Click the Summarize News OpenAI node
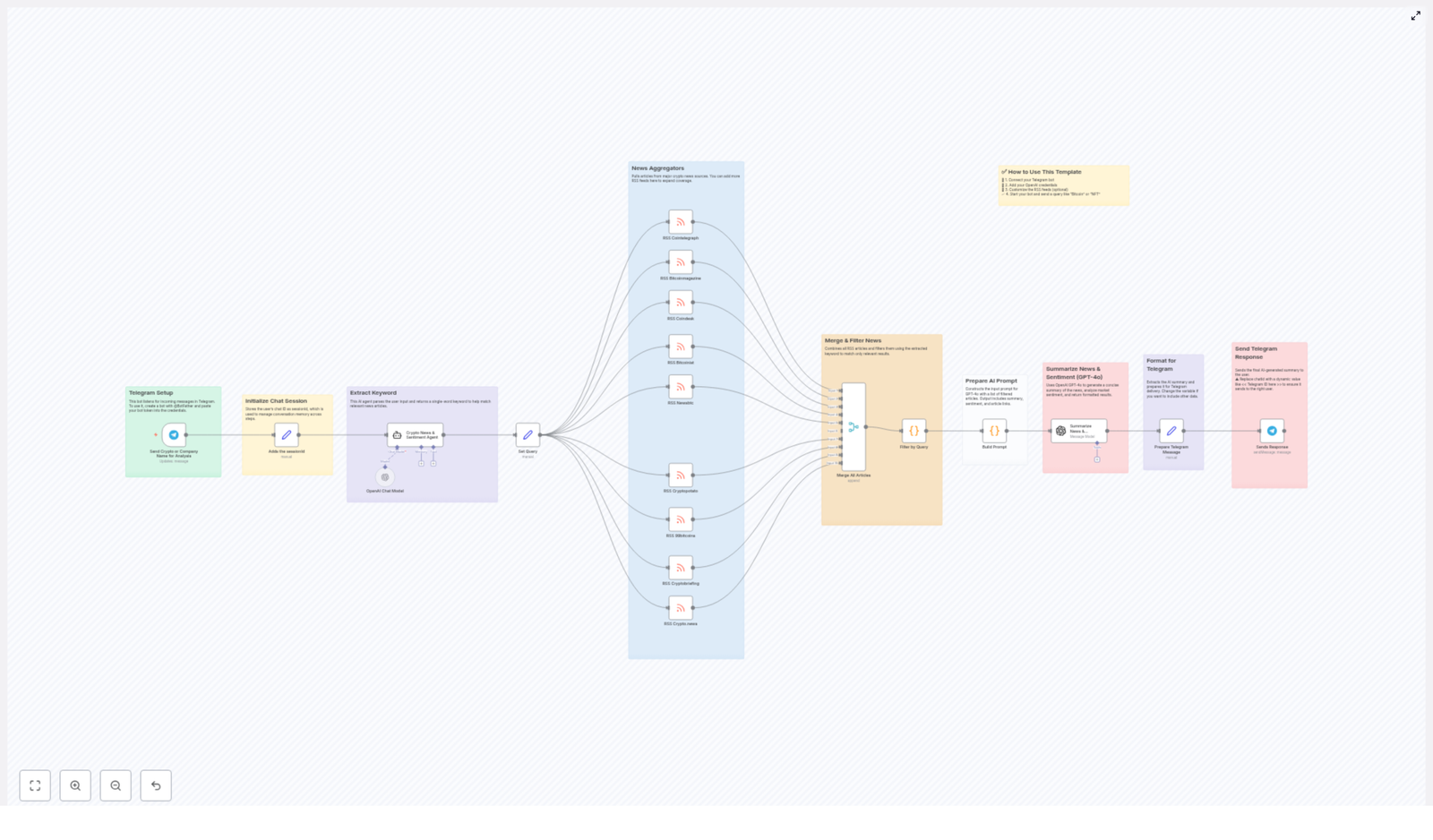 (1078, 431)
